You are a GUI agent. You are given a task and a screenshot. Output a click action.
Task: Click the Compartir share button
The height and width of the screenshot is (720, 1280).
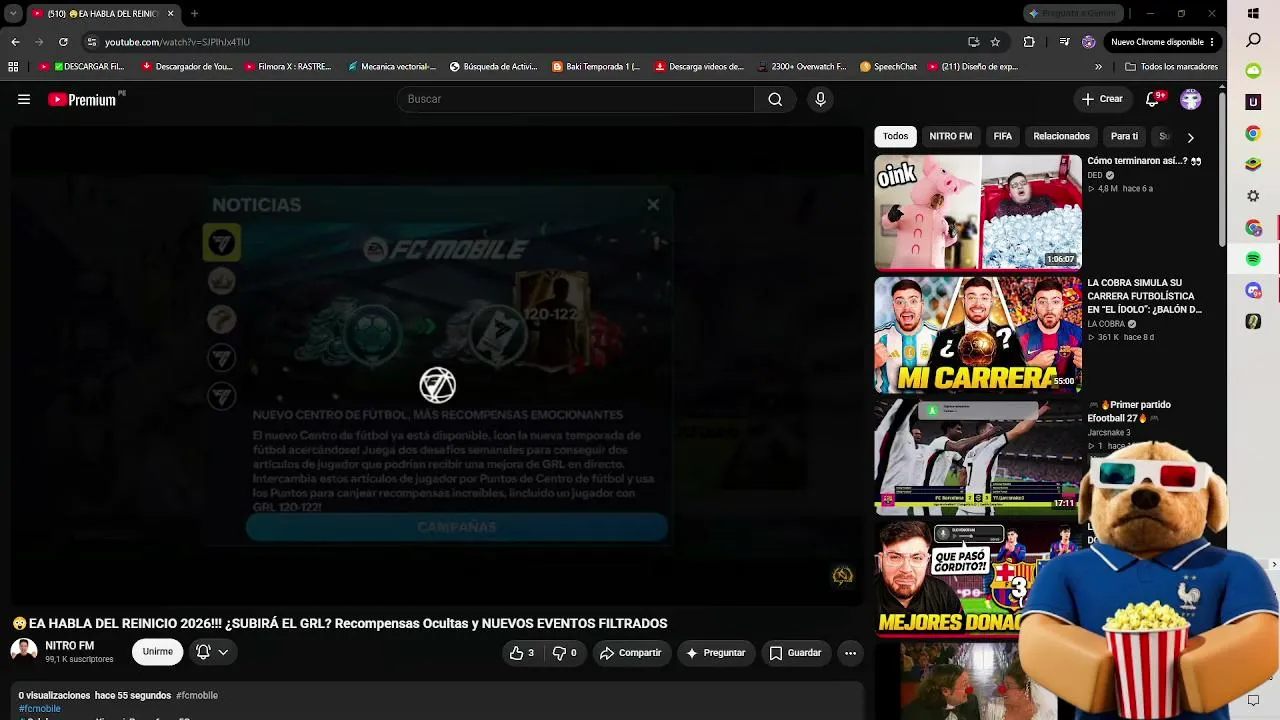(x=631, y=653)
